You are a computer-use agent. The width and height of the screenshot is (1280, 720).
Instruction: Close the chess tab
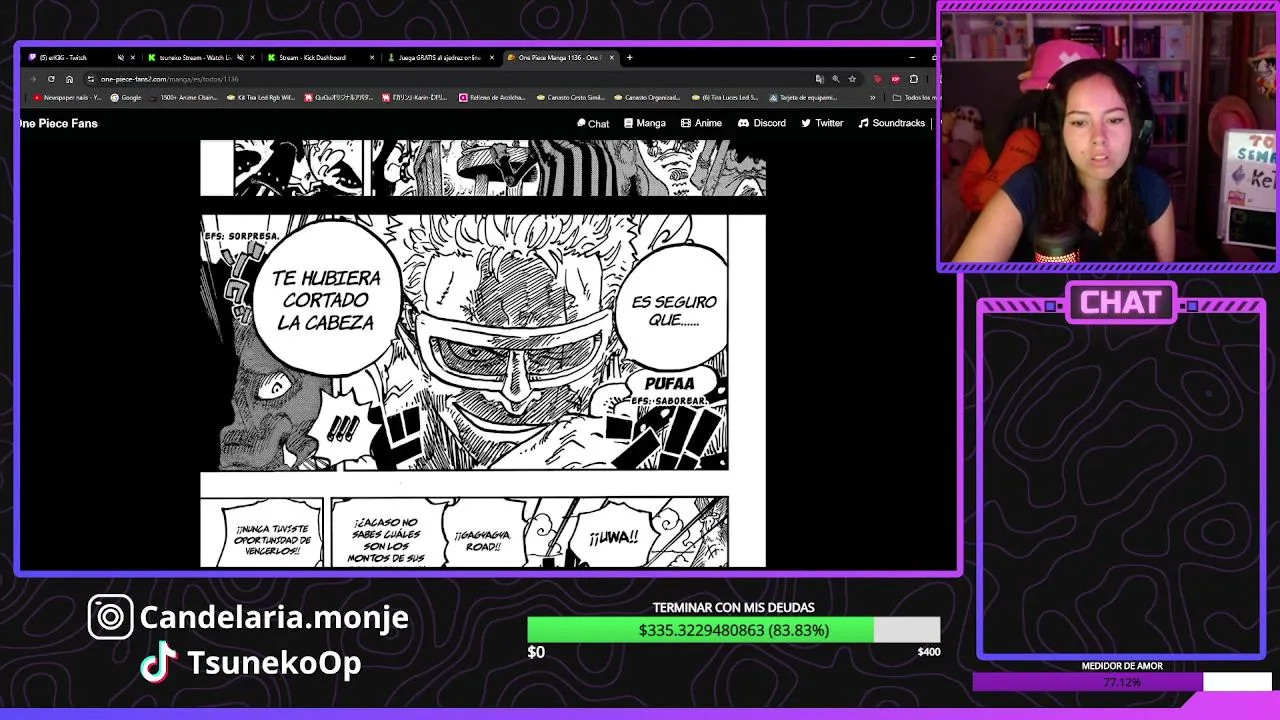[x=492, y=58]
